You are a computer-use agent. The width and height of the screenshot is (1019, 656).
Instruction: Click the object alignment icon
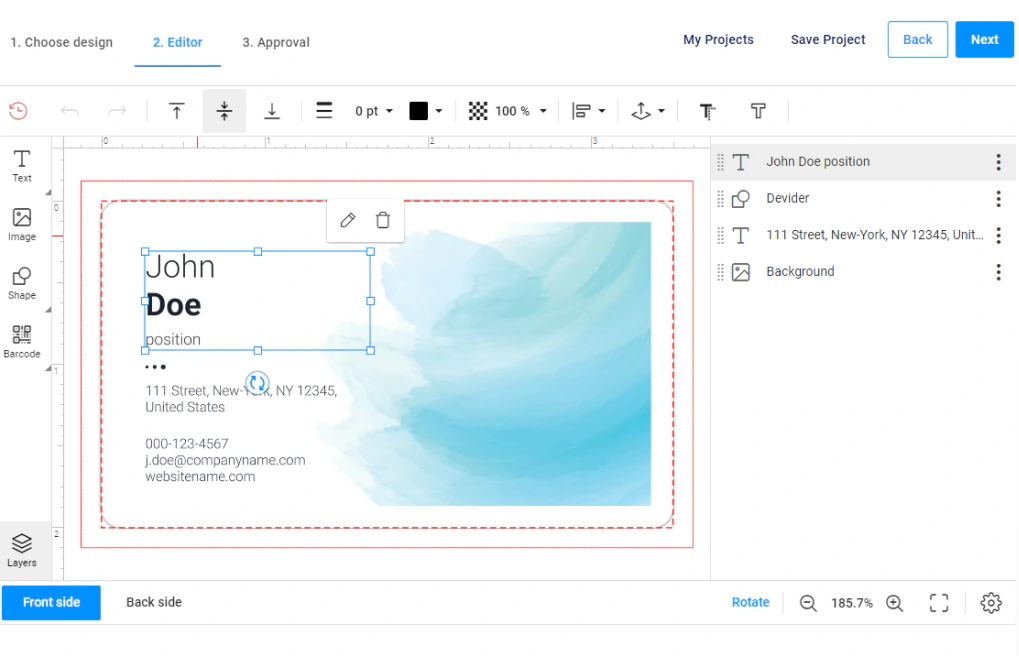click(581, 111)
